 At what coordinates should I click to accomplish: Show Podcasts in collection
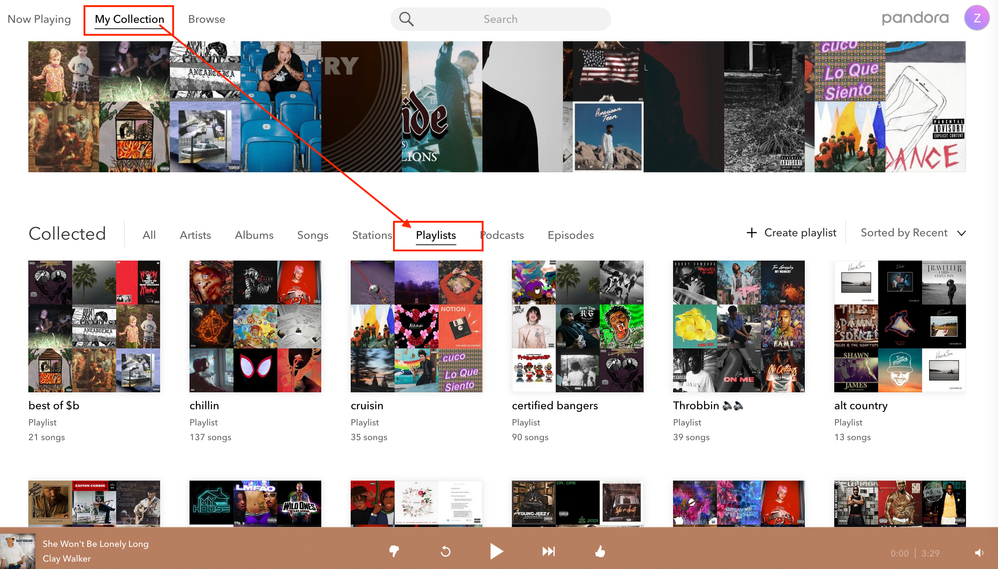pyautogui.click(x=502, y=235)
